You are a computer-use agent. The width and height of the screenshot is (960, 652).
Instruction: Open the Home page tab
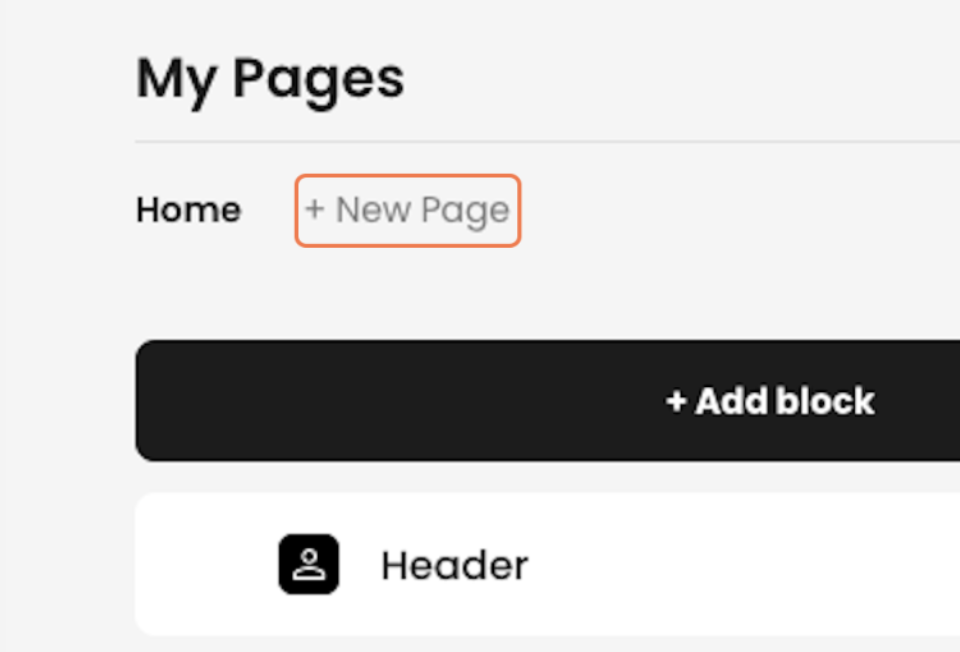[189, 210]
